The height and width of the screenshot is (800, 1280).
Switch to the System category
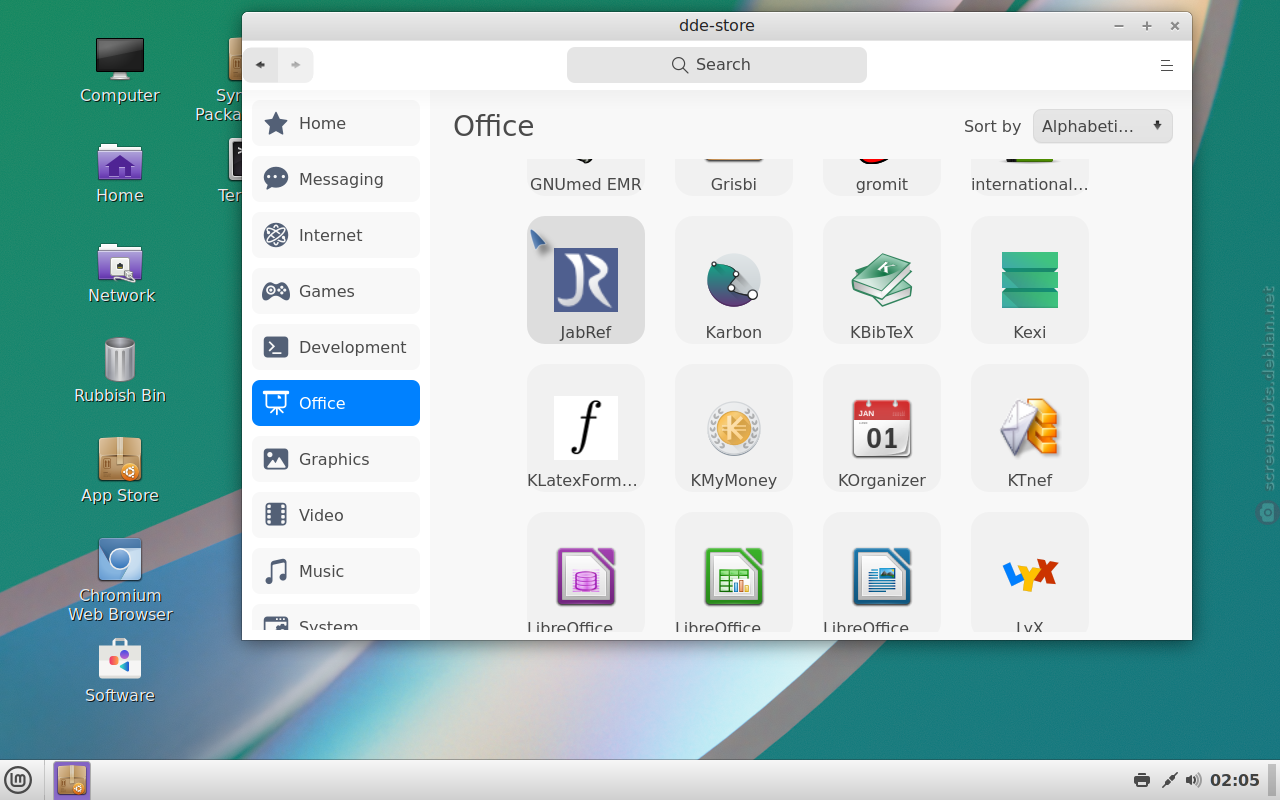336,618
